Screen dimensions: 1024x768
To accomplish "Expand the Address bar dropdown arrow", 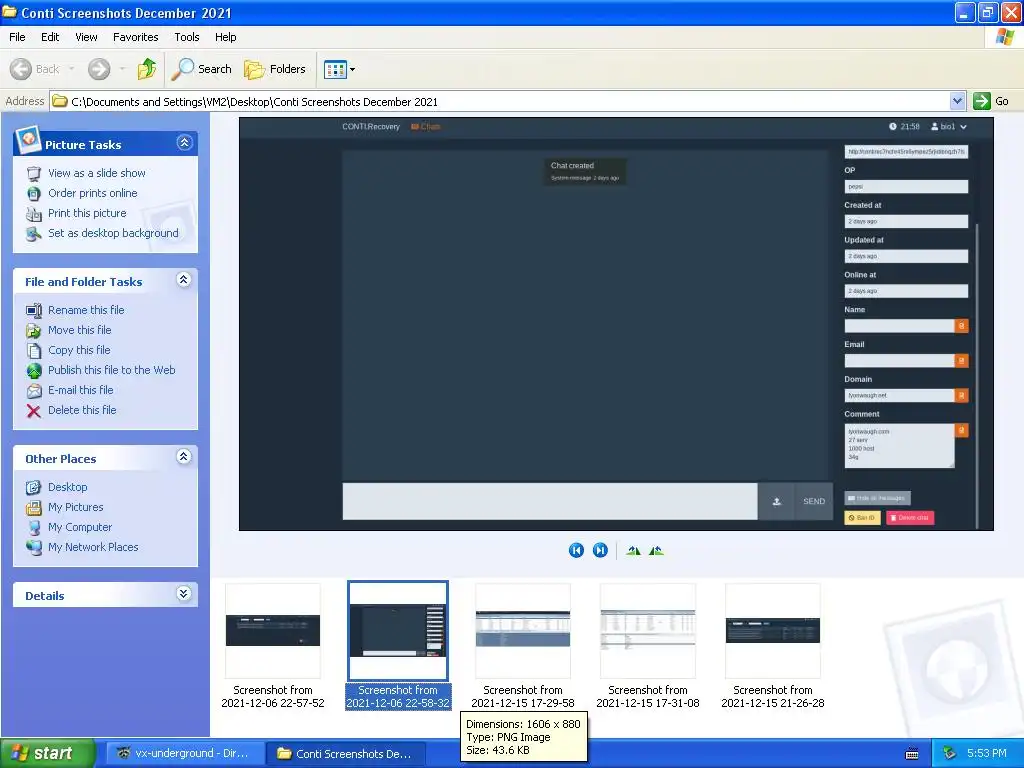I will [x=957, y=101].
